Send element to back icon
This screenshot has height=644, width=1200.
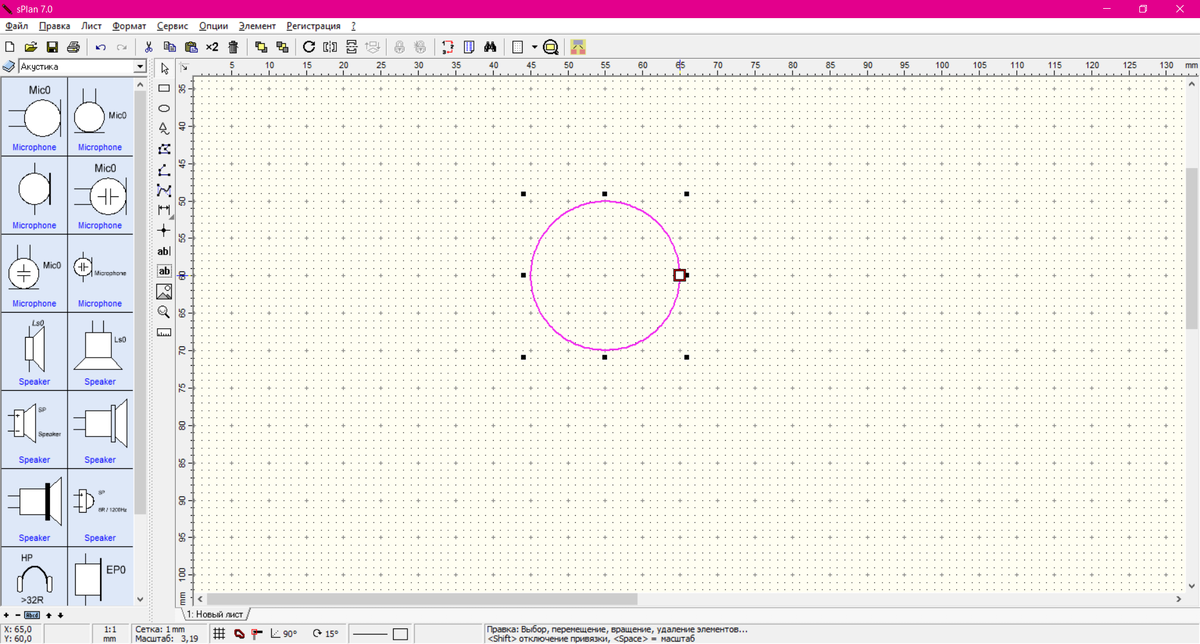click(282, 47)
